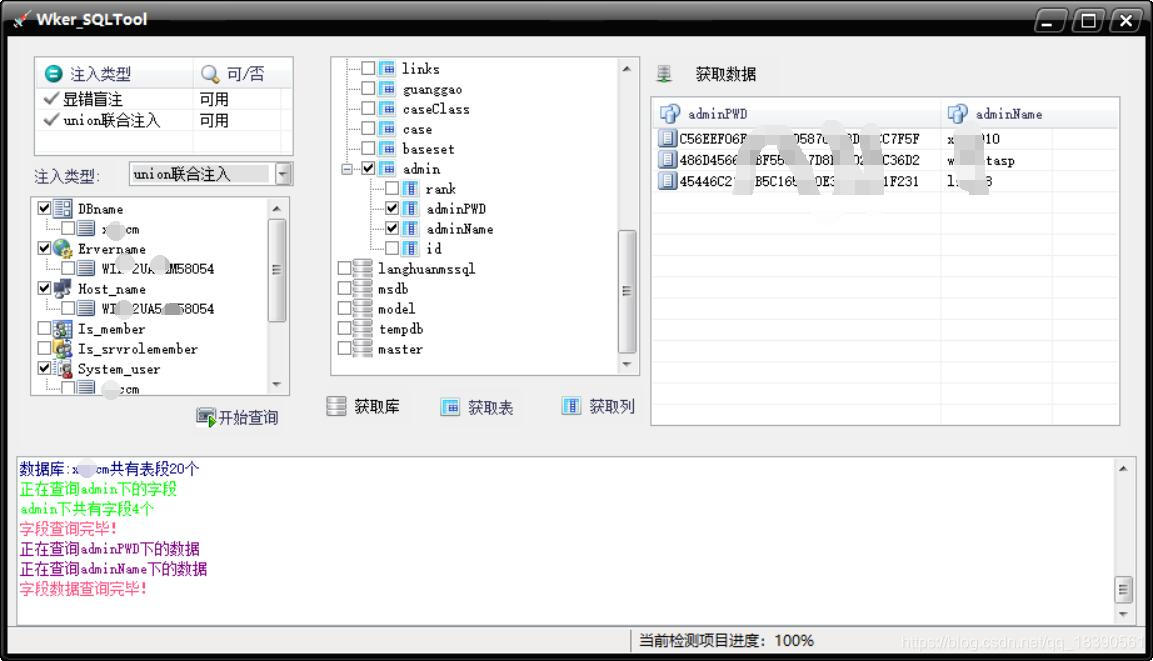Click the links table icon
Viewport: 1153px width, 661px height.
pos(388,68)
